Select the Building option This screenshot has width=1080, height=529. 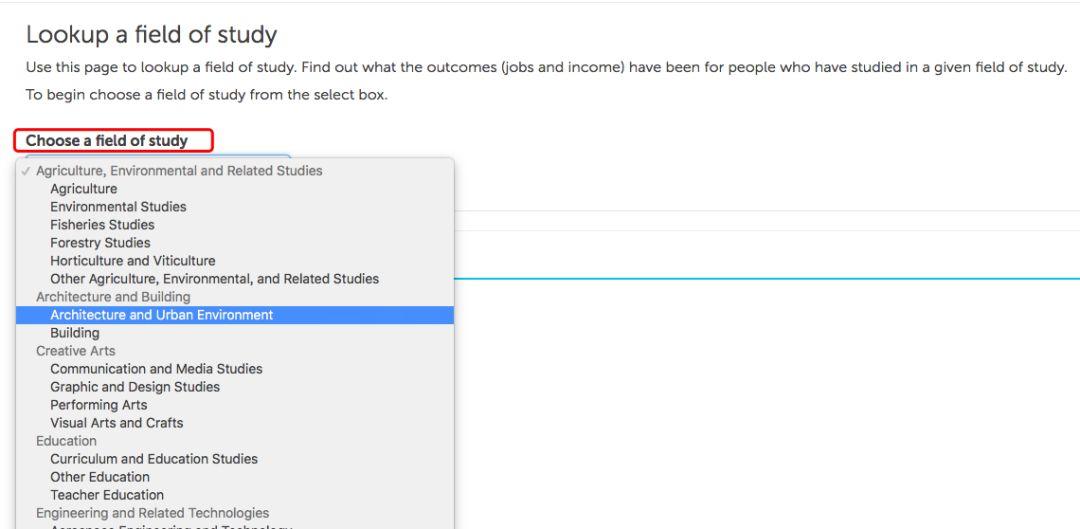click(x=75, y=333)
